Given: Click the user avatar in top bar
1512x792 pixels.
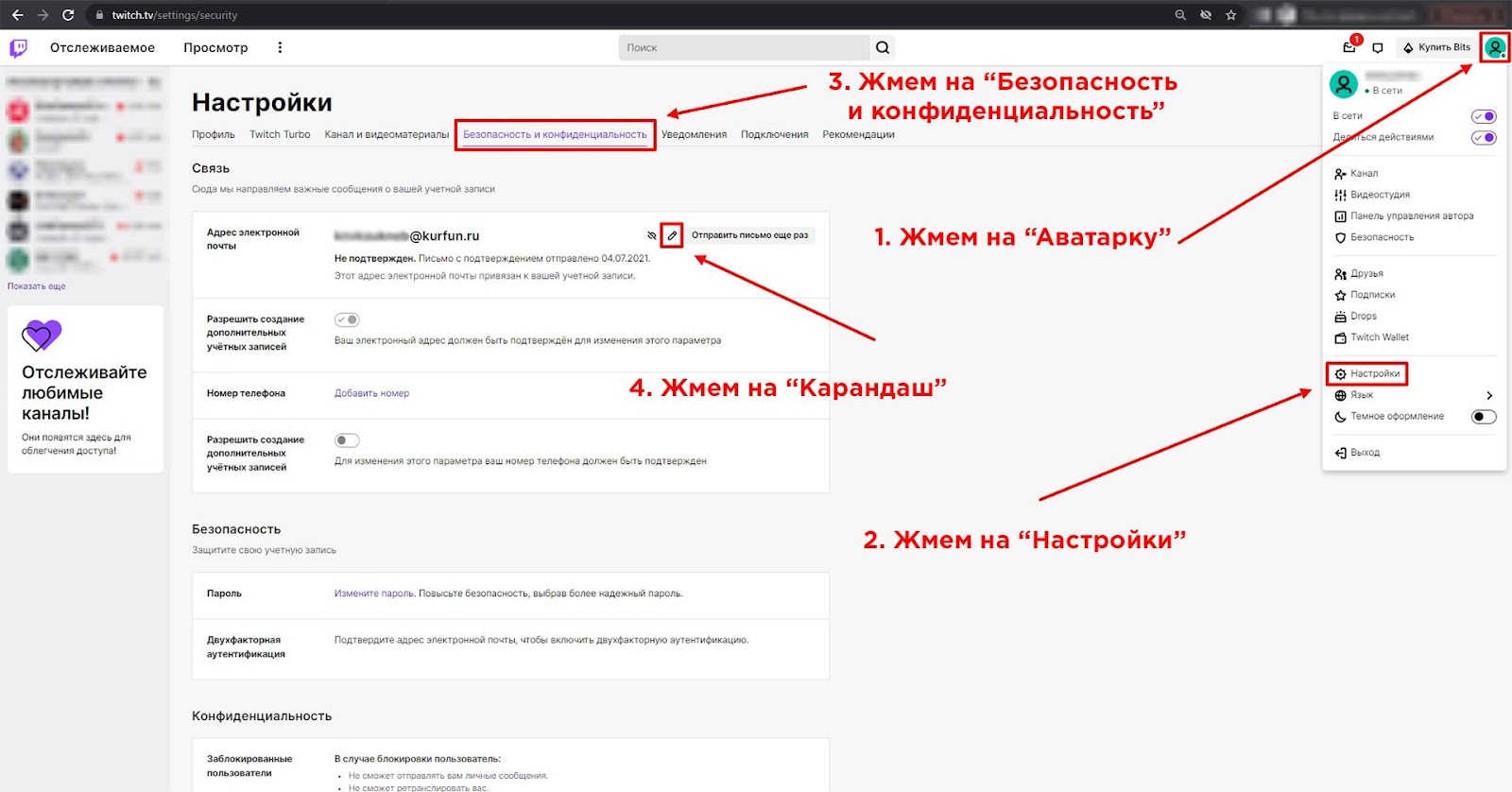Looking at the screenshot, I should tap(1495, 47).
